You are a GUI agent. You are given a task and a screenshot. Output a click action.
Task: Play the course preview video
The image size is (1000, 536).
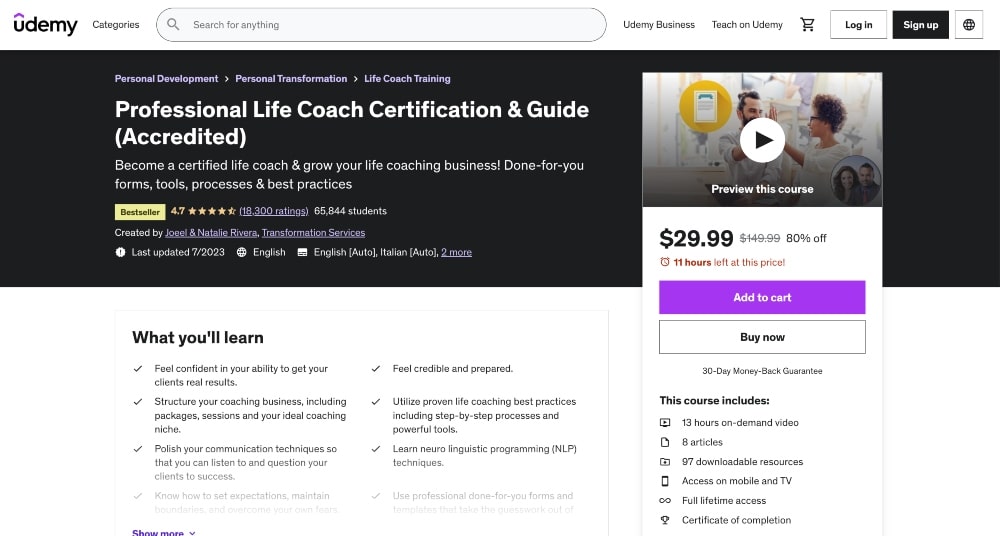(x=762, y=140)
